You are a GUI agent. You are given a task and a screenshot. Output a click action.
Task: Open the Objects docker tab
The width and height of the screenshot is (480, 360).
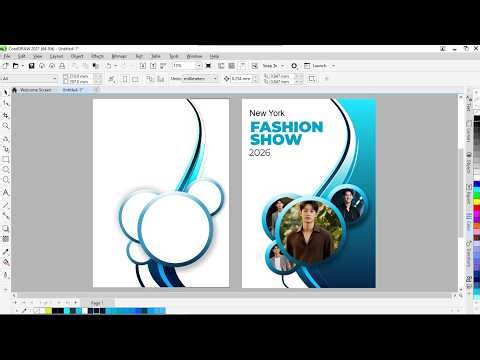(469, 163)
